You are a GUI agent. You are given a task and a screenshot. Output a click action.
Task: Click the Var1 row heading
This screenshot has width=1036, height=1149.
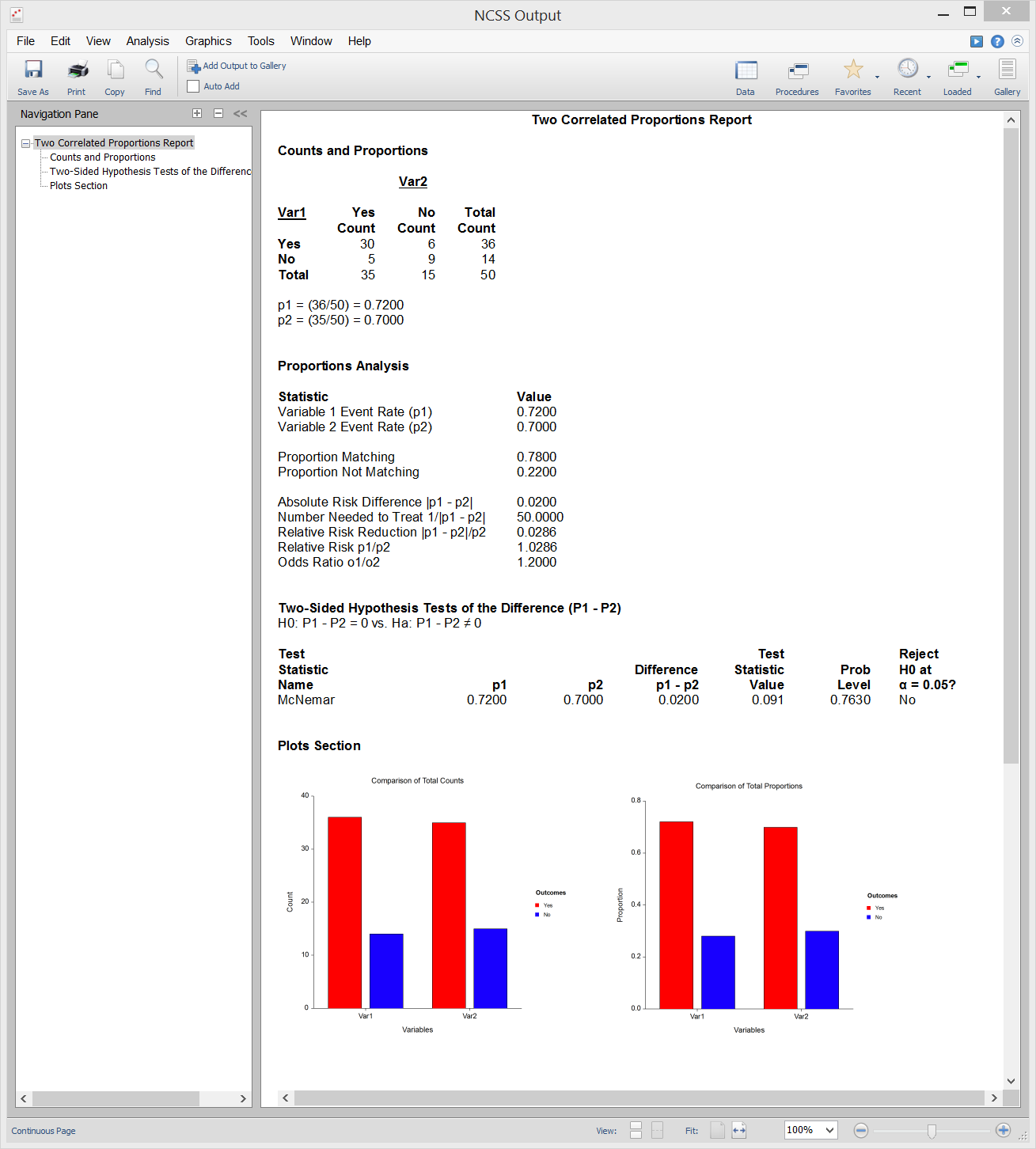[292, 213]
